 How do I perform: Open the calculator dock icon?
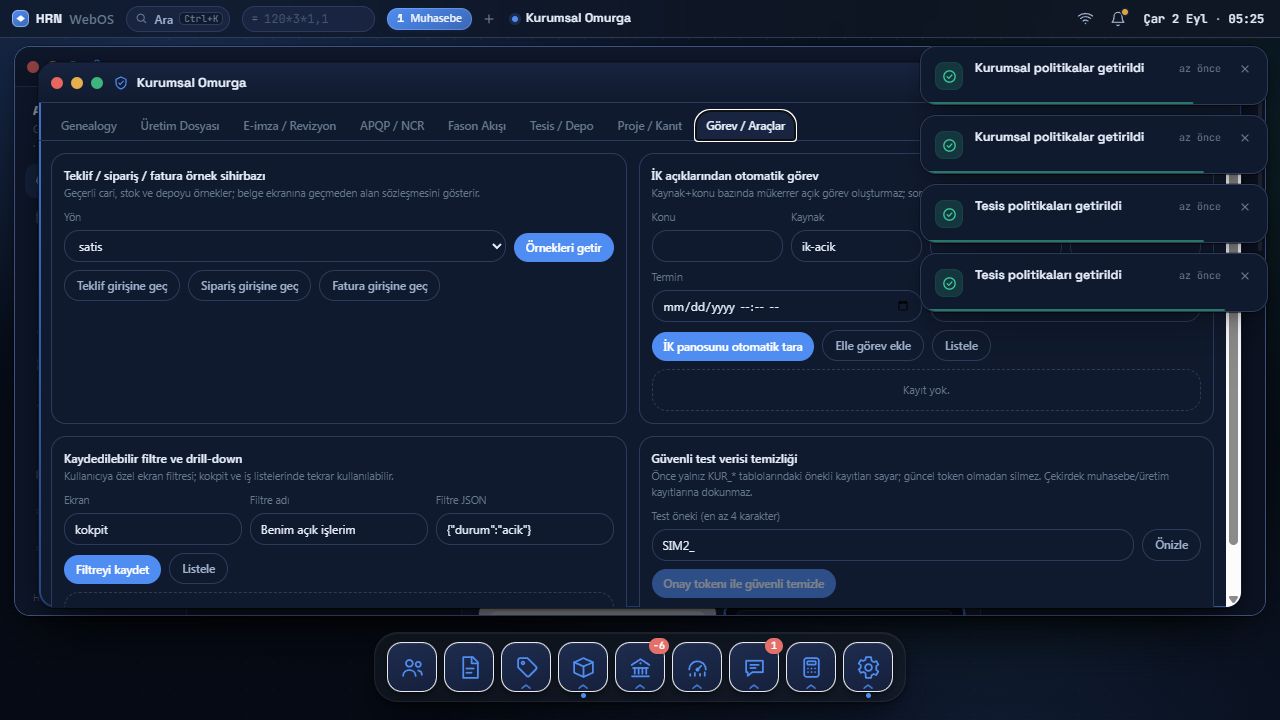[811, 667]
